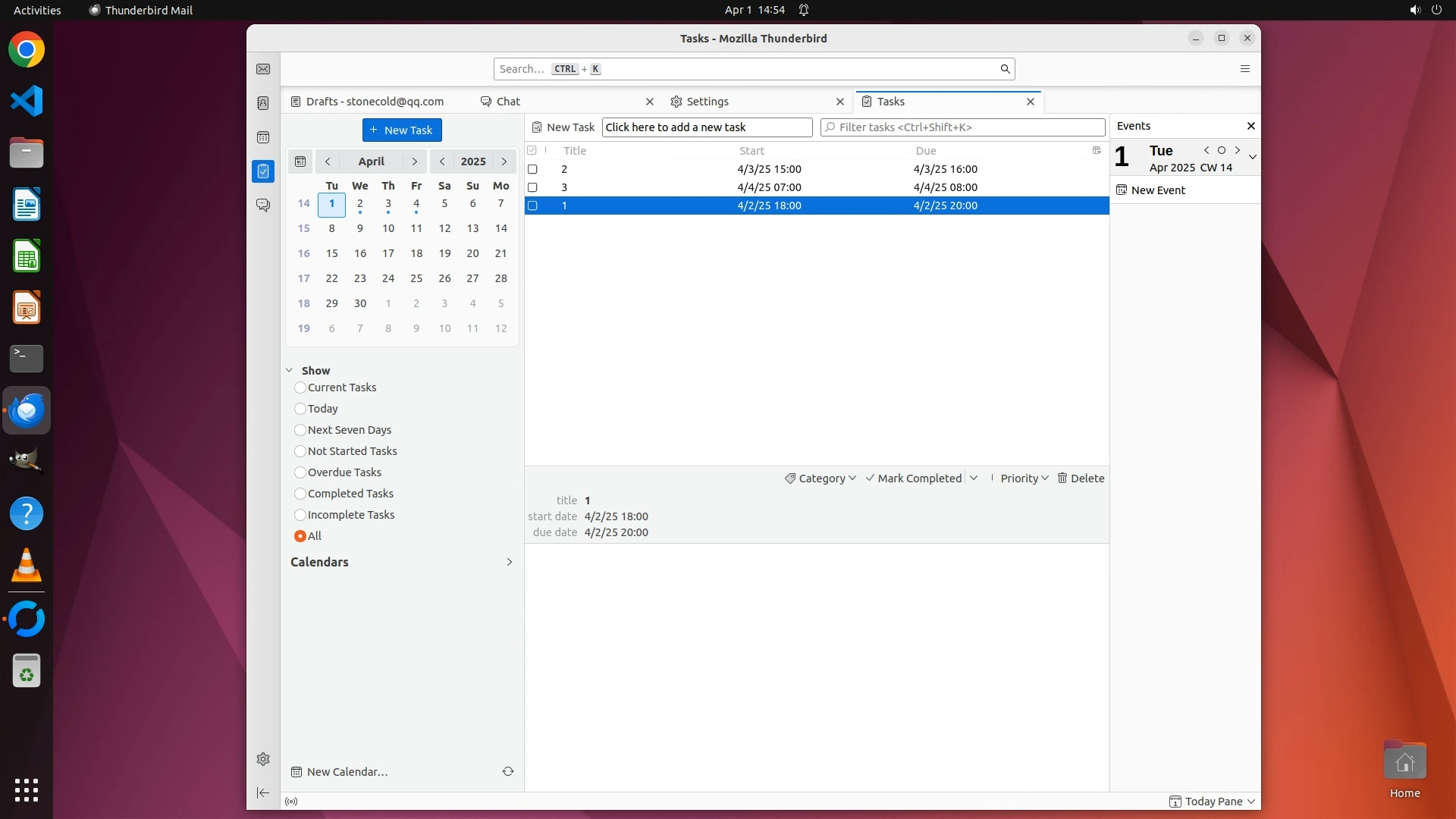Collapse the spaces toolbar arrow icon
Viewport: 1456px width, 819px height.
pyautogui.click(x=263, y=792)
